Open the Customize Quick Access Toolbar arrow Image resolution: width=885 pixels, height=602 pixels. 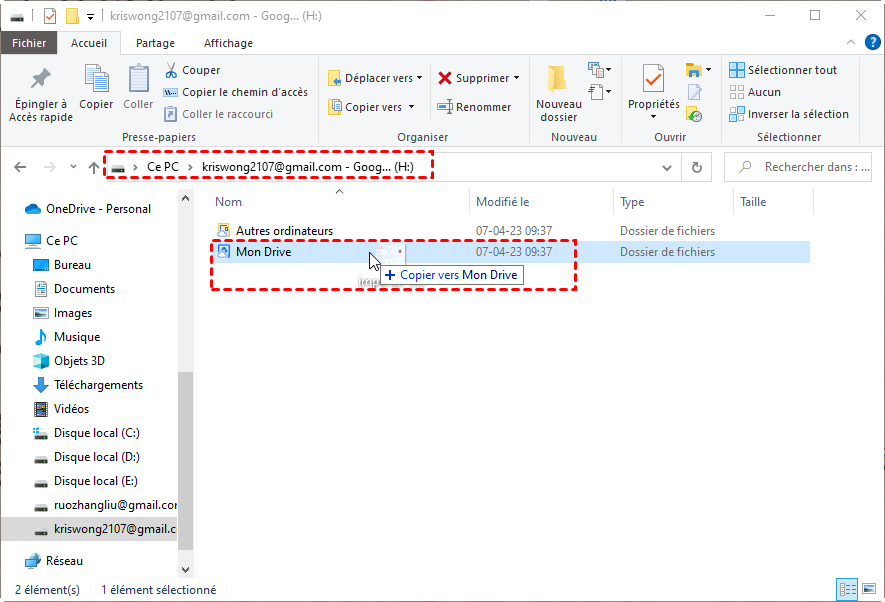point(90,17)
